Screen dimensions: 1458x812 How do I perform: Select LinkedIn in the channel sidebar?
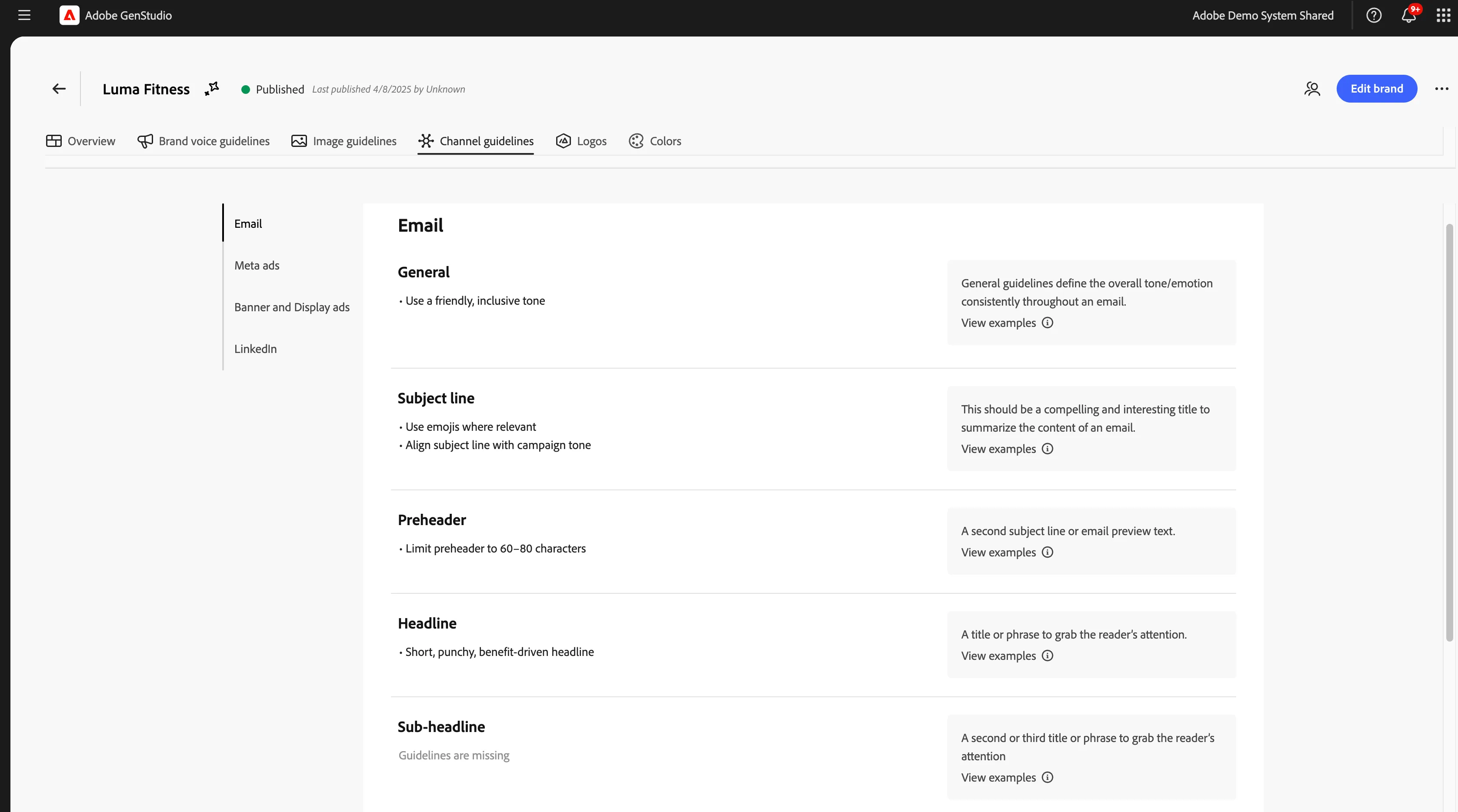(x=256, y=349)
